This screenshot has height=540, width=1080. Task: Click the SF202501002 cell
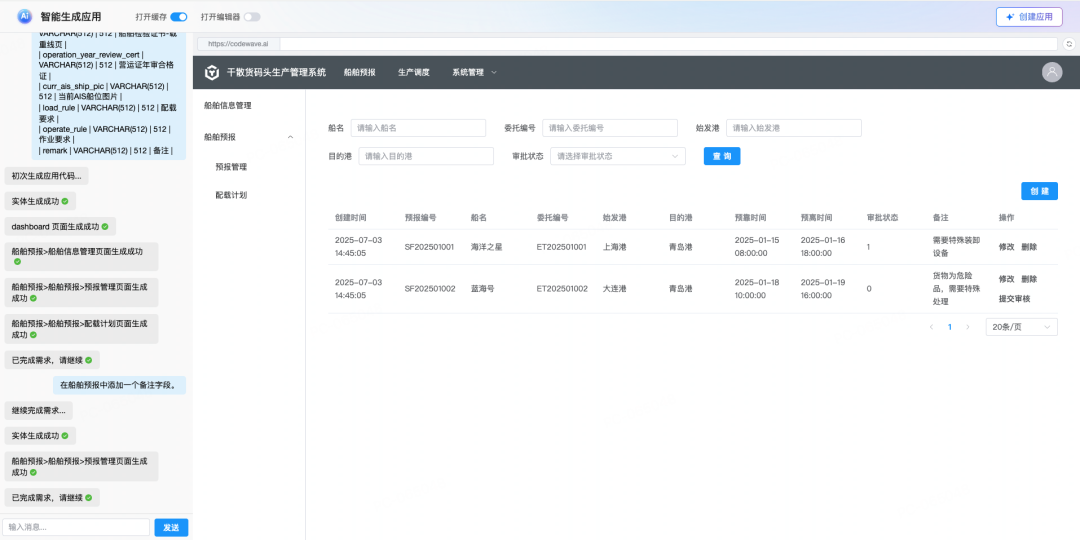coord(430,289)
